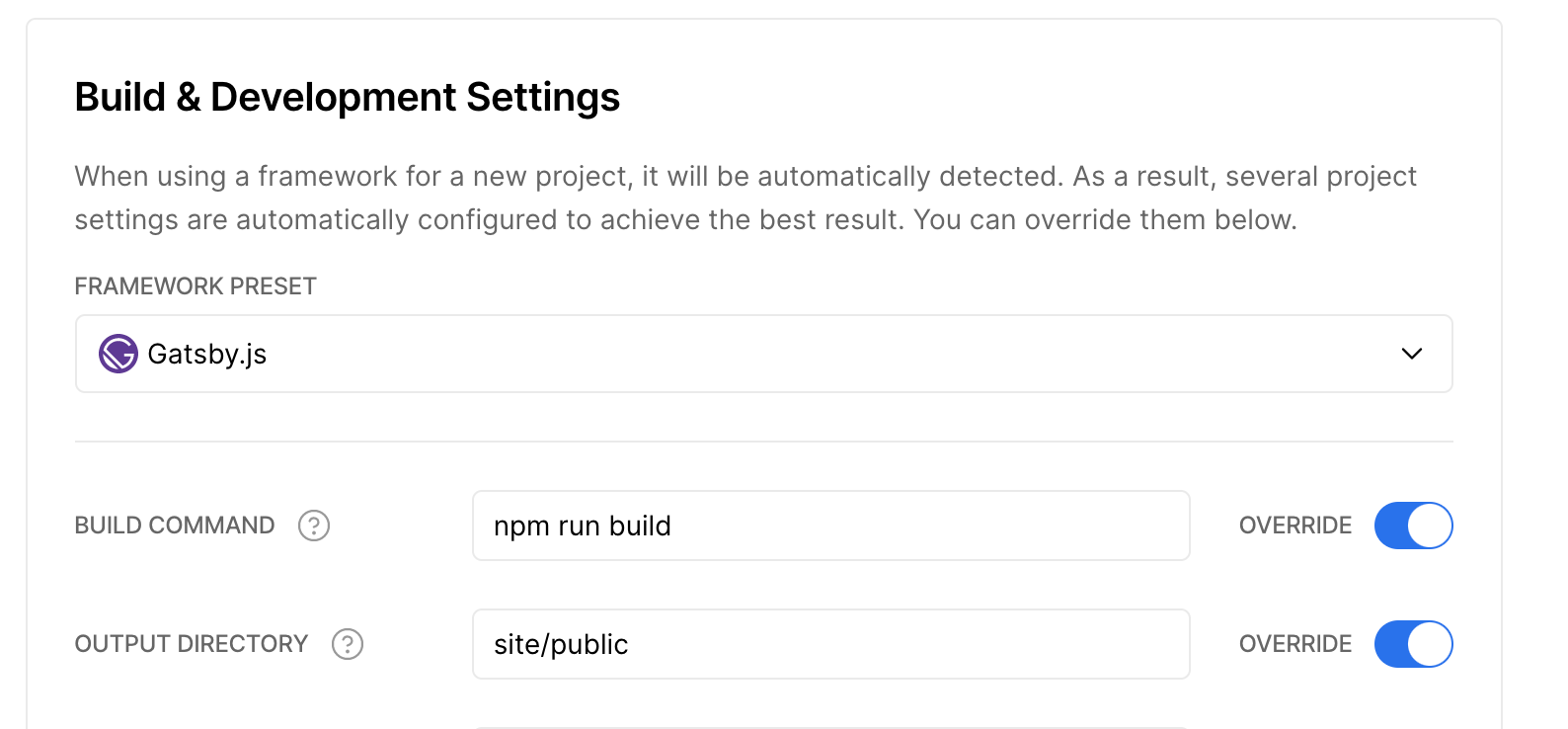Click divider line below Framework Preset selector

[x=764, y=442]
